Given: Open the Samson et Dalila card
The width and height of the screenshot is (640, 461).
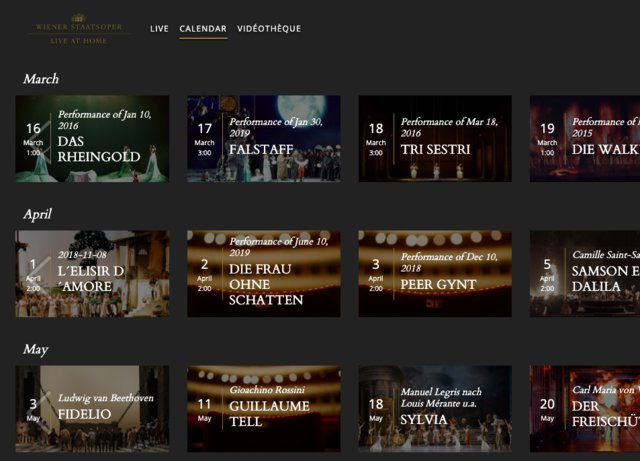Looking at the screenshot, I should [585, 274].
